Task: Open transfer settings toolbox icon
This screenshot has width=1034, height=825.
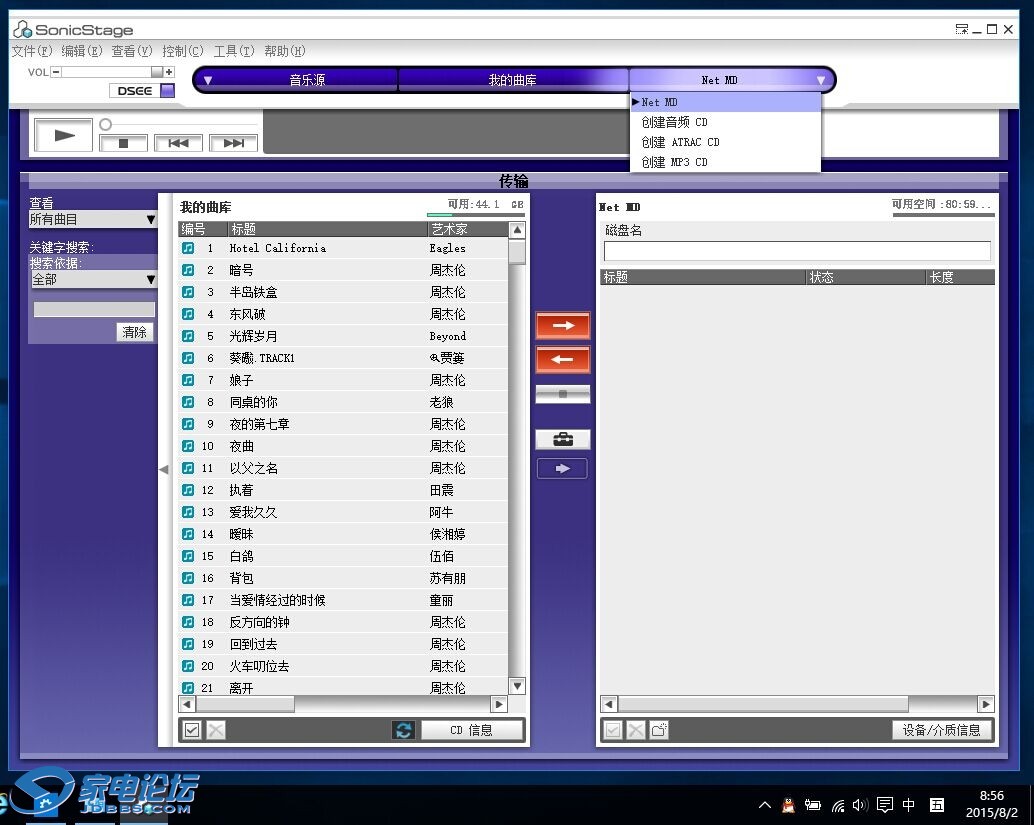Action: tap(563, 439)
